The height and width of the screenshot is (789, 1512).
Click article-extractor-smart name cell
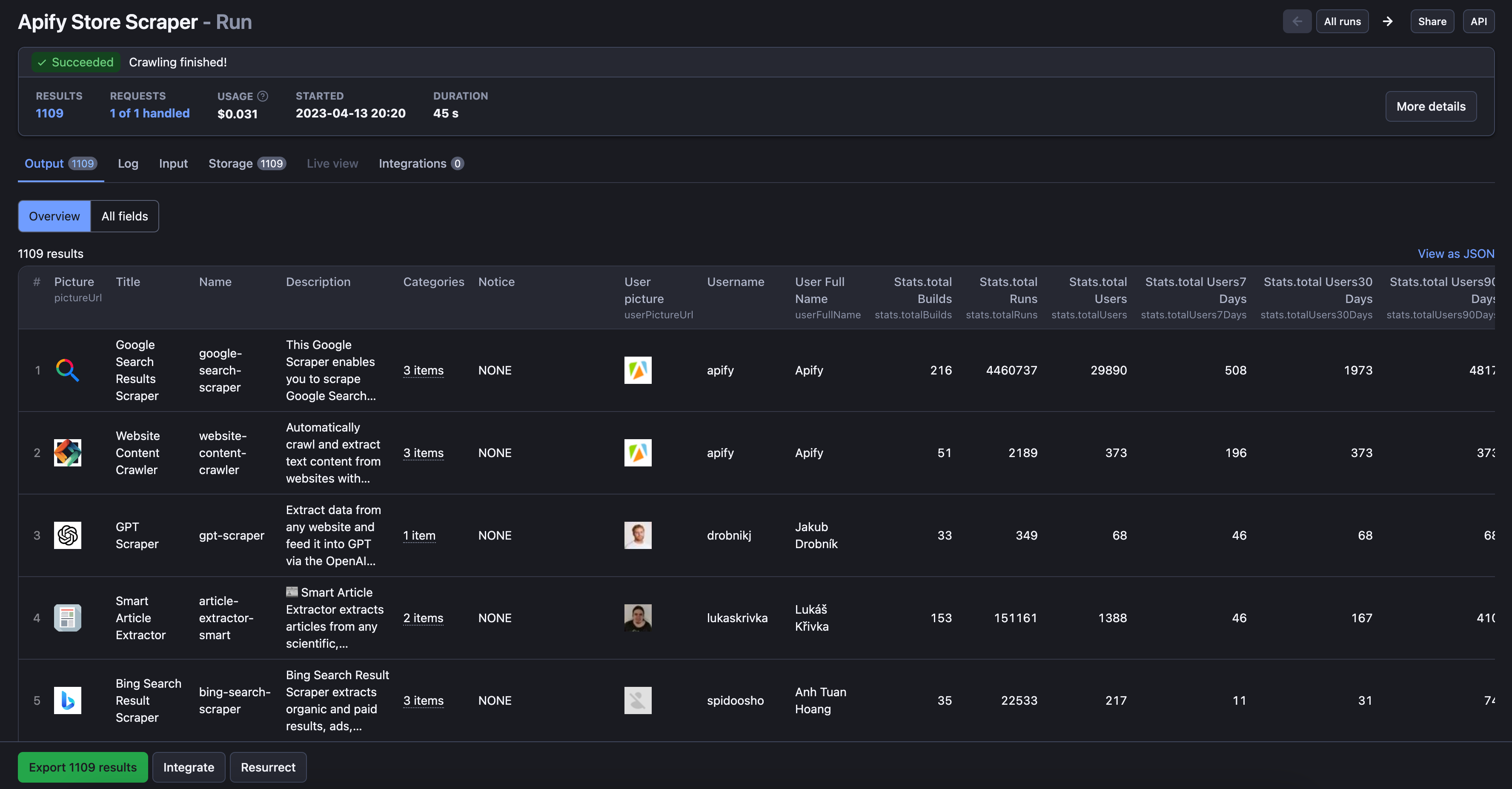226,617
